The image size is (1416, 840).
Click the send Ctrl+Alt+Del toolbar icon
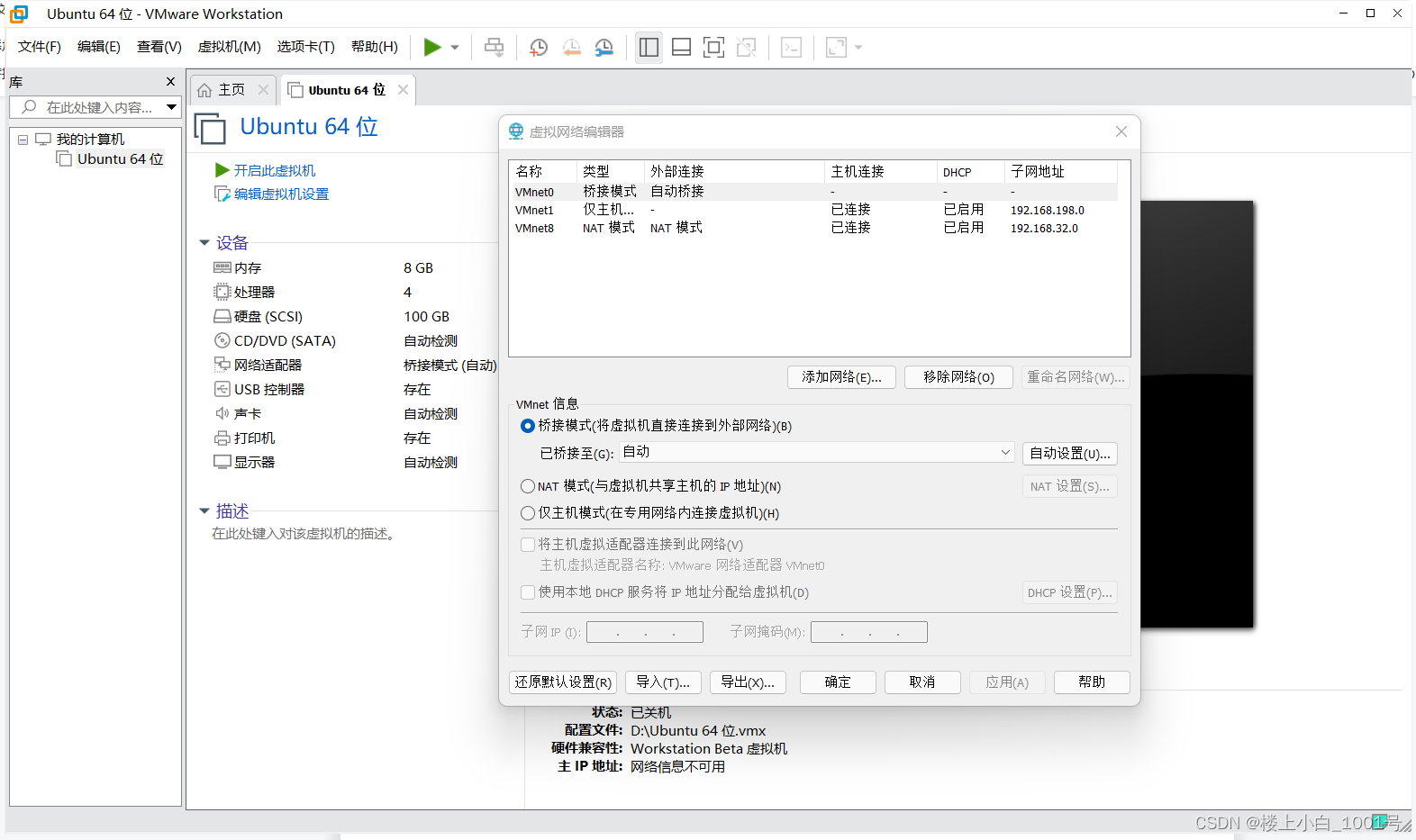[x=495, y=47]
